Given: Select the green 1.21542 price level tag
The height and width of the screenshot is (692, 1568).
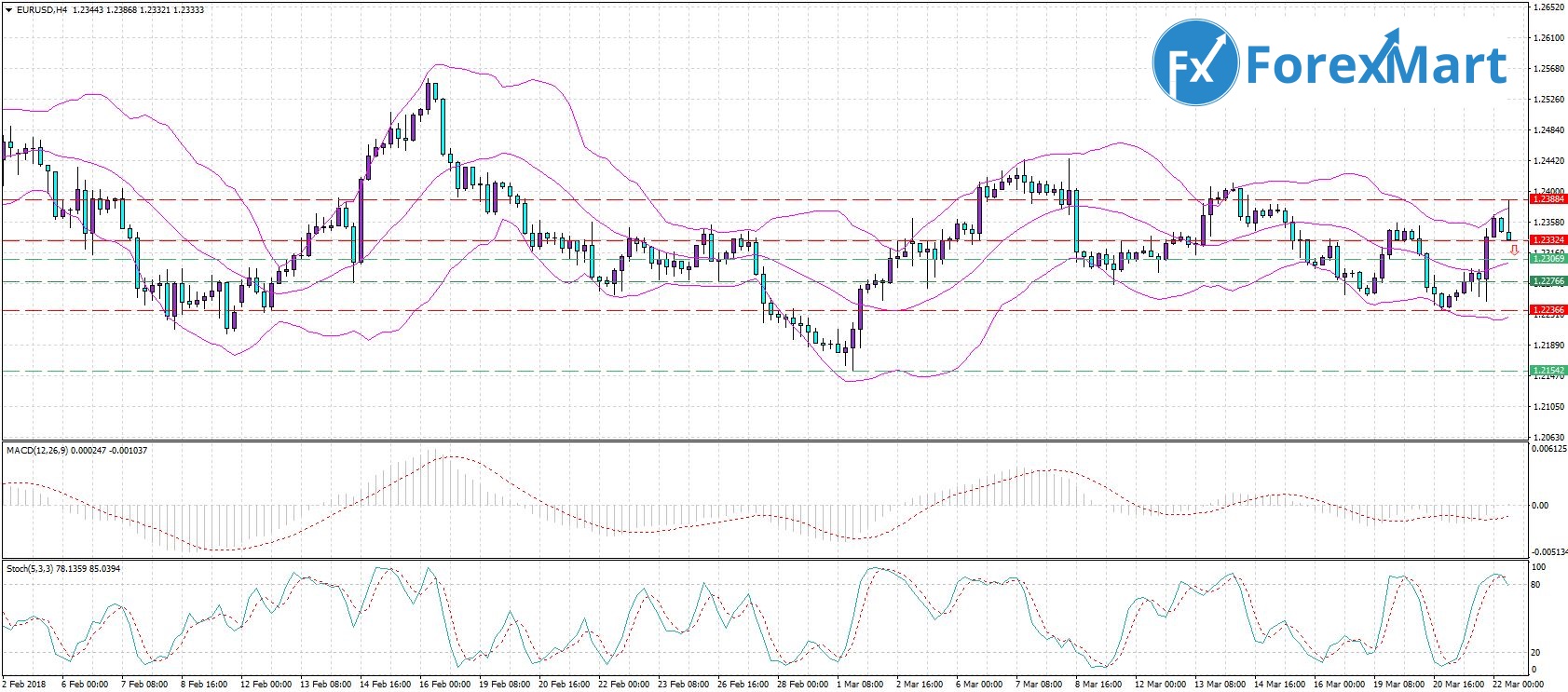Looking at the screenshot, I should pos(1548,371).
